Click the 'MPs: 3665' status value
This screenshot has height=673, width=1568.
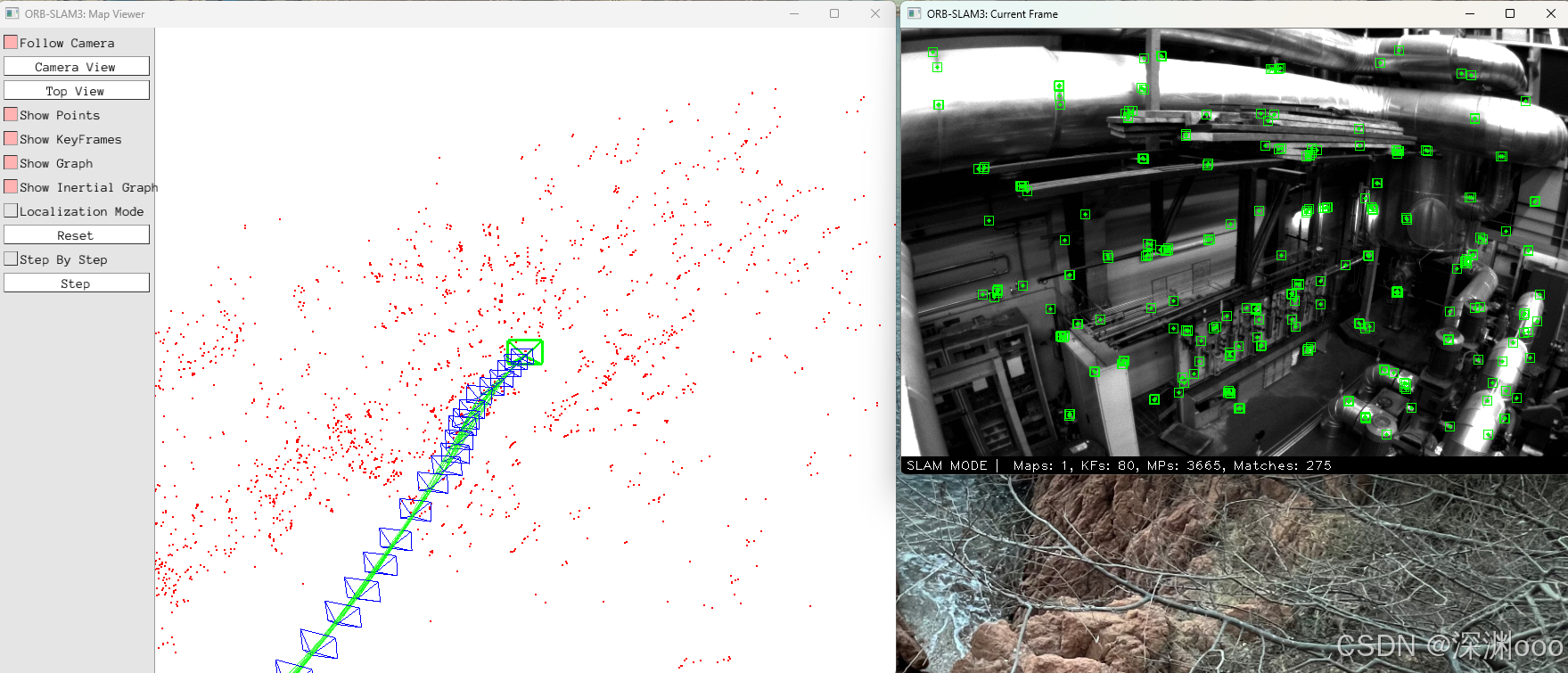pyautogui.click(x=1185, y=465)
